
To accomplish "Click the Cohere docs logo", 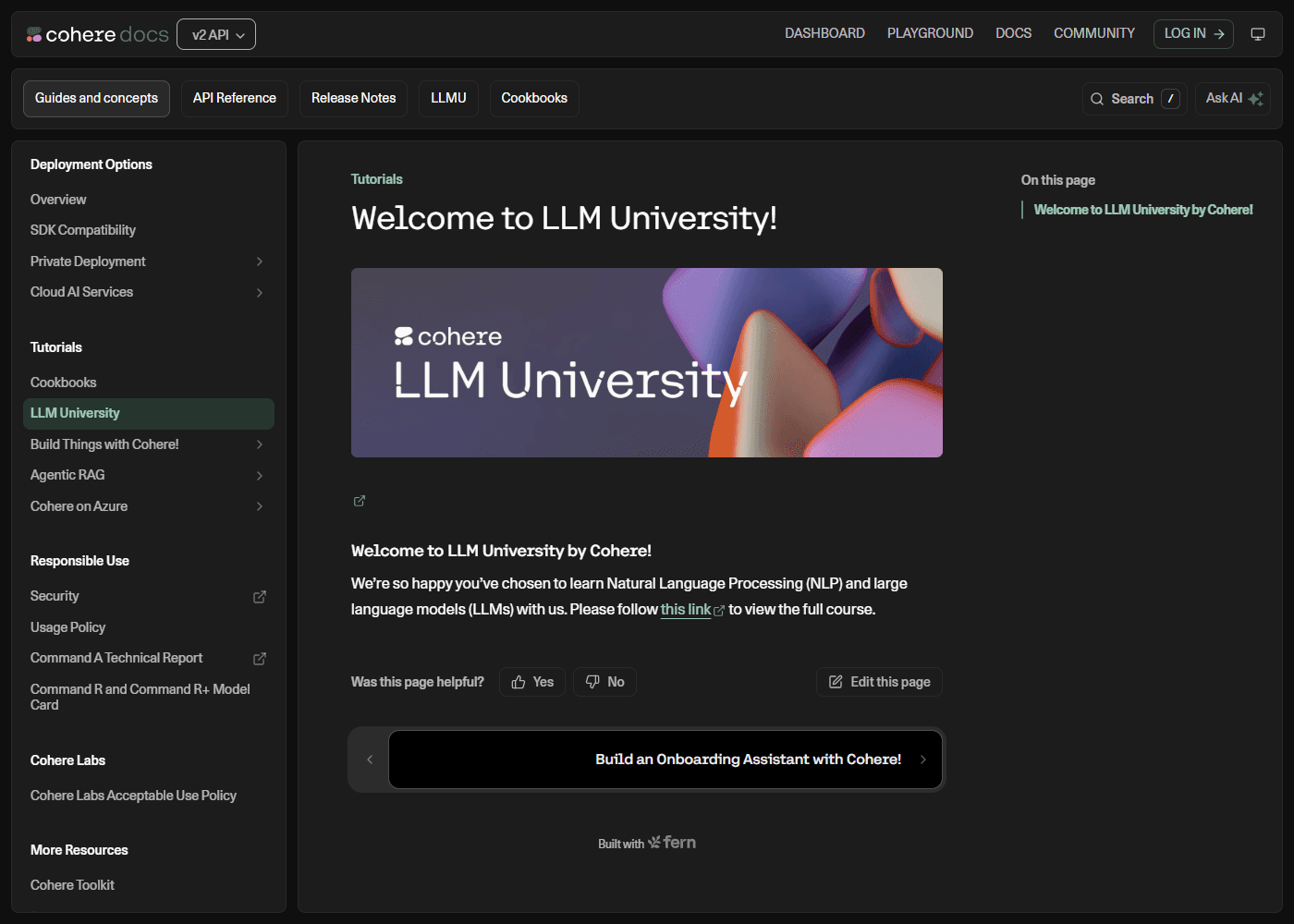I will point(97,34).
